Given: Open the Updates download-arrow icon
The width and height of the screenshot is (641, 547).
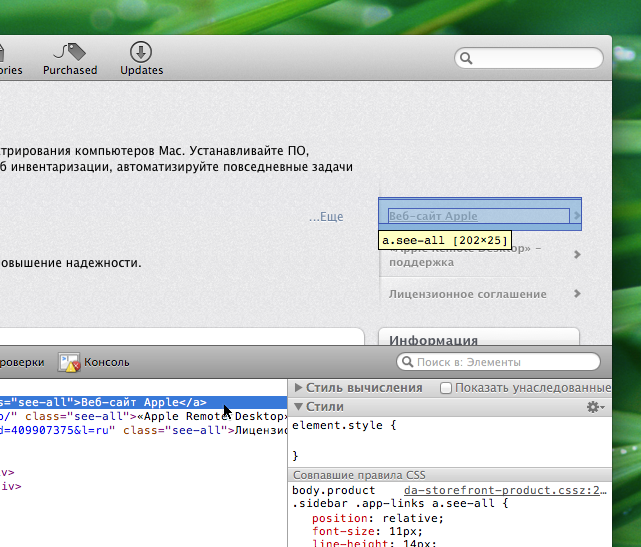Looking at the screenshot, I should 141,52.
